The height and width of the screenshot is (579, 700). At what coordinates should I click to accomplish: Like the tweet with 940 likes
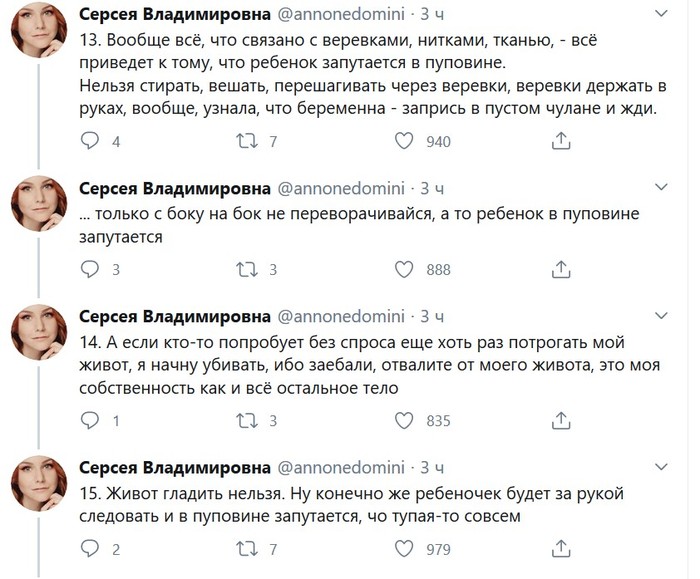[404, 142]
